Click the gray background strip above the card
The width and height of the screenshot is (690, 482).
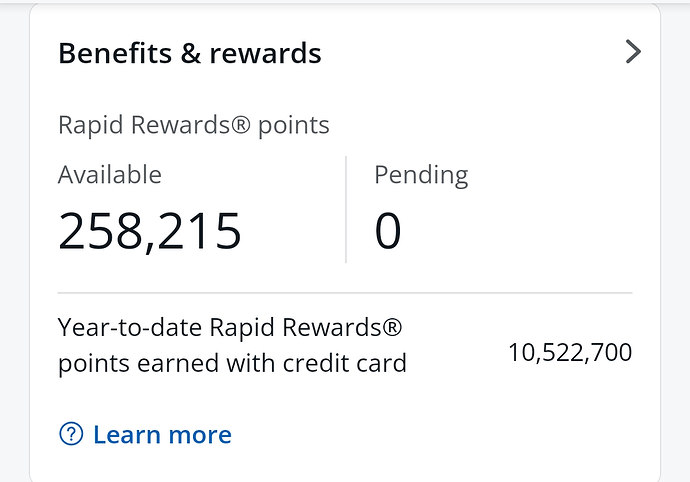[345, 2]
